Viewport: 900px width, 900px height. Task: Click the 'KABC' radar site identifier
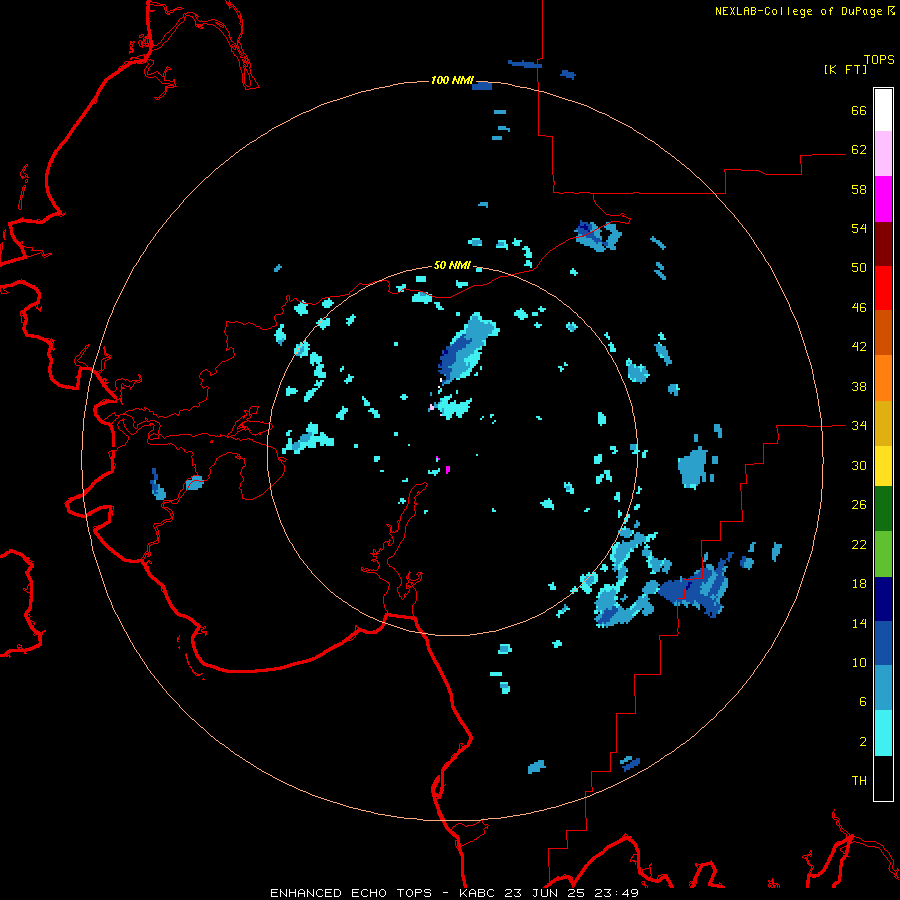478,893
